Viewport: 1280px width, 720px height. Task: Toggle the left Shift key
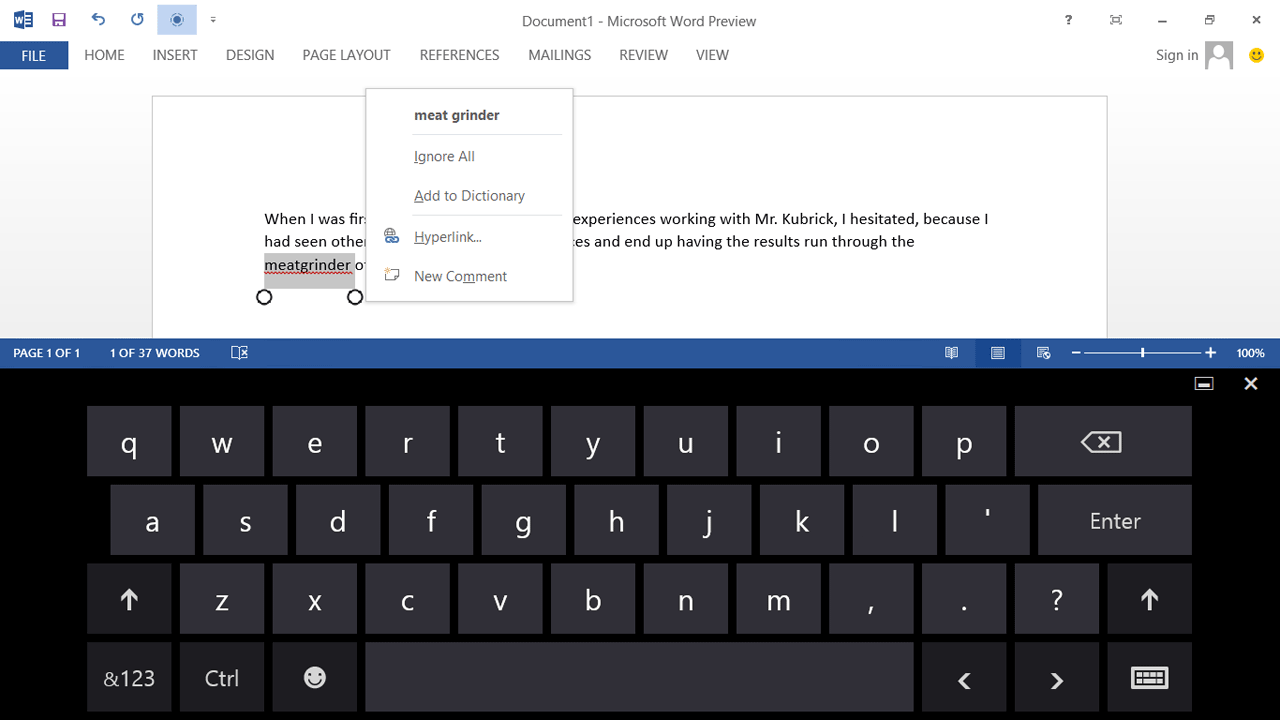(x=129, y=599)
